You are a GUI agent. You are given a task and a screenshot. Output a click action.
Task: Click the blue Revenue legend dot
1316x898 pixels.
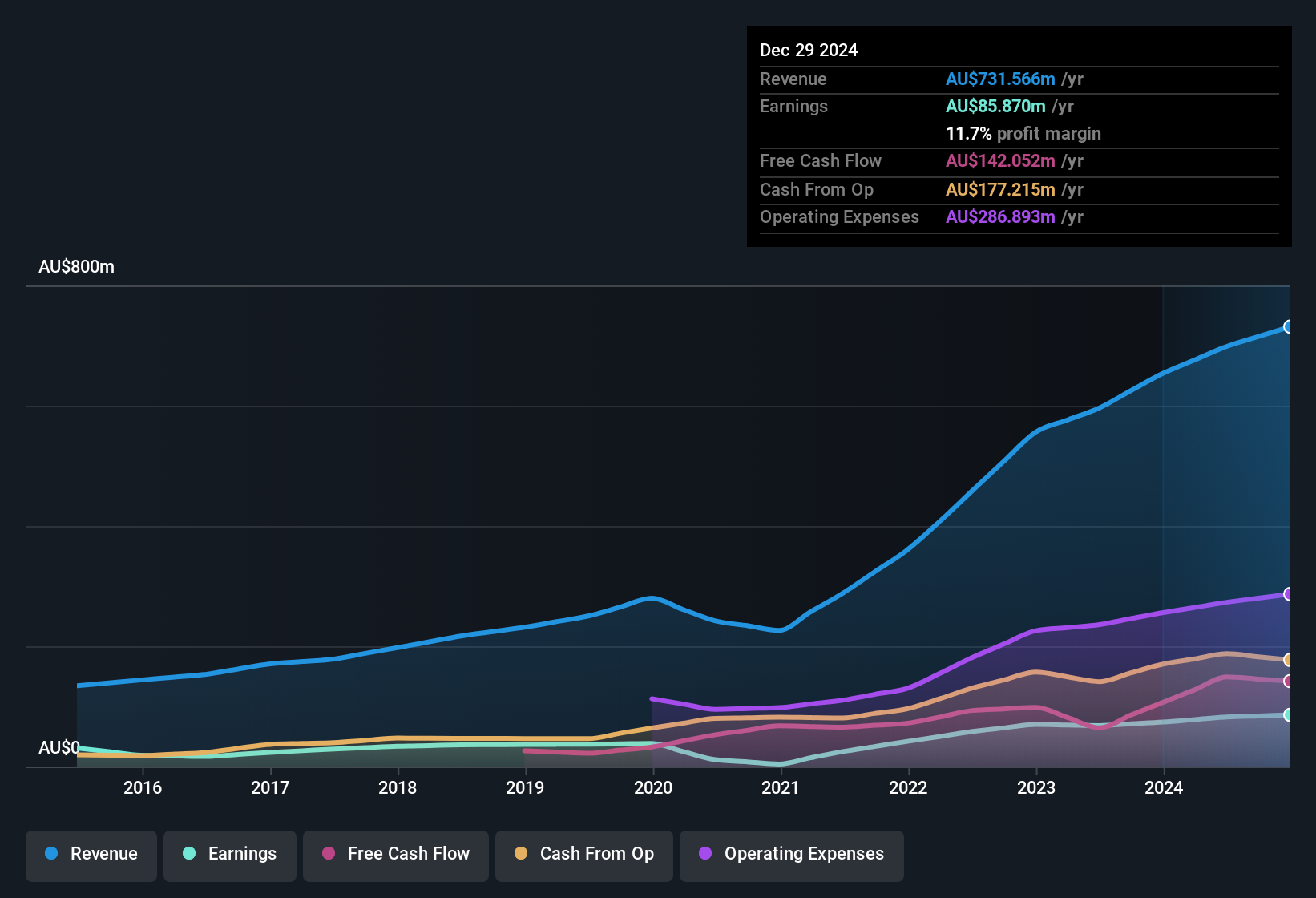tap(51, 854)
